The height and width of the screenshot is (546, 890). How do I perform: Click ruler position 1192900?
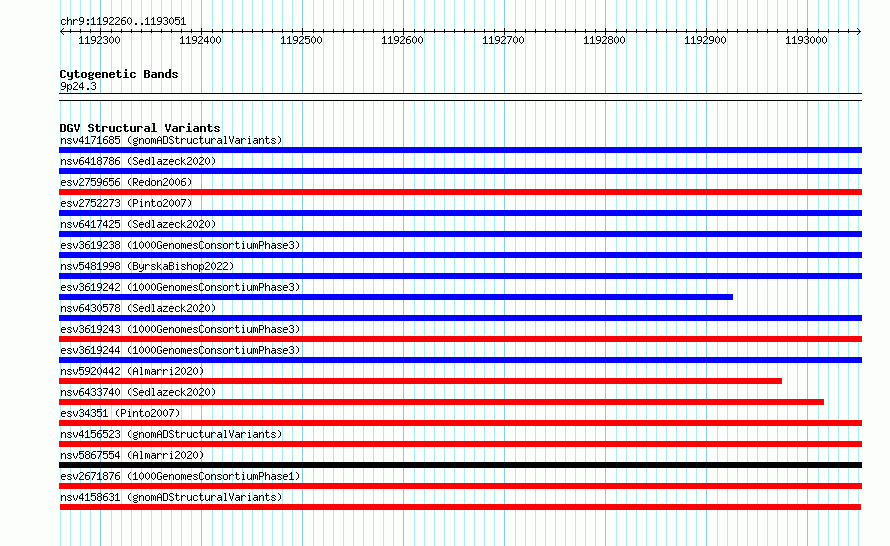(706, 40)
